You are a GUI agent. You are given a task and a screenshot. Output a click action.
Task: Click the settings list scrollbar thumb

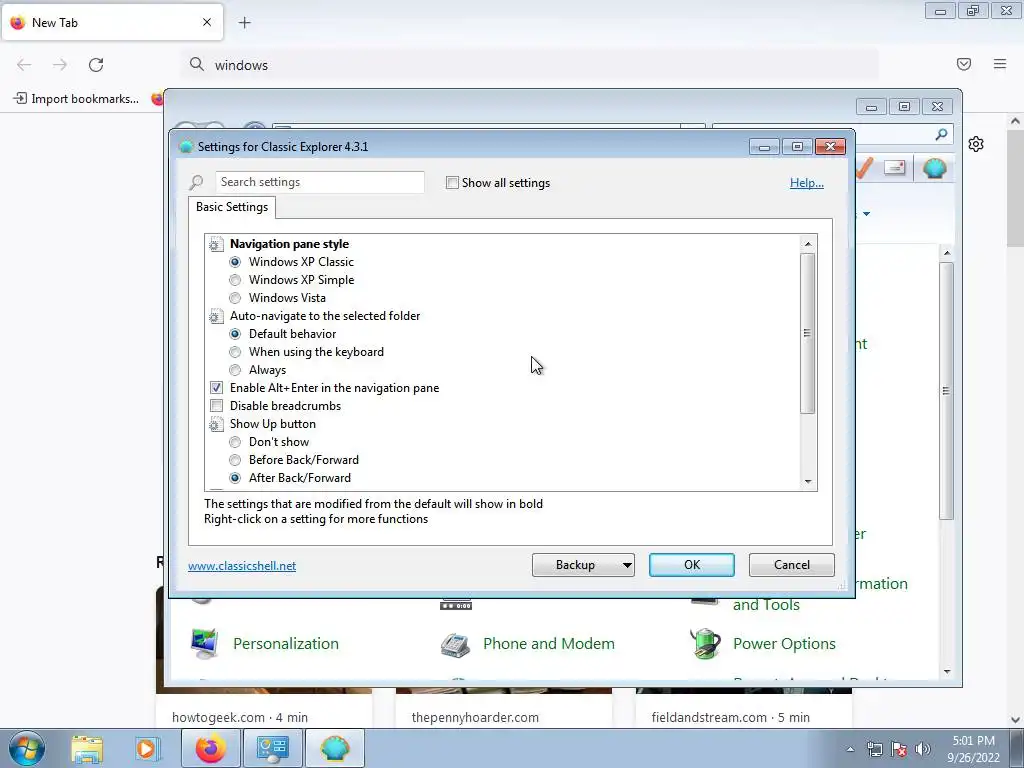(x=808, y=333)
